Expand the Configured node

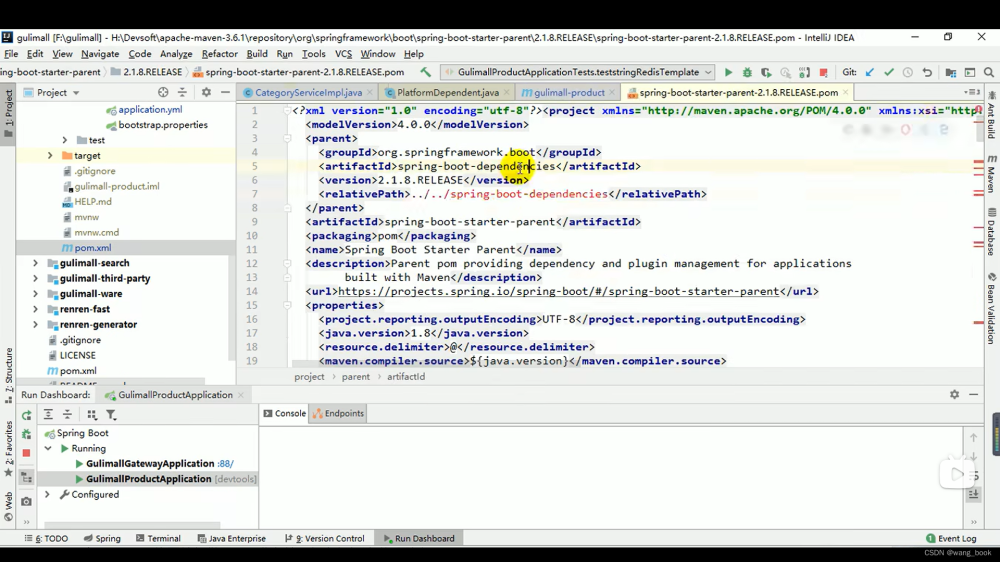coord(47,494)
